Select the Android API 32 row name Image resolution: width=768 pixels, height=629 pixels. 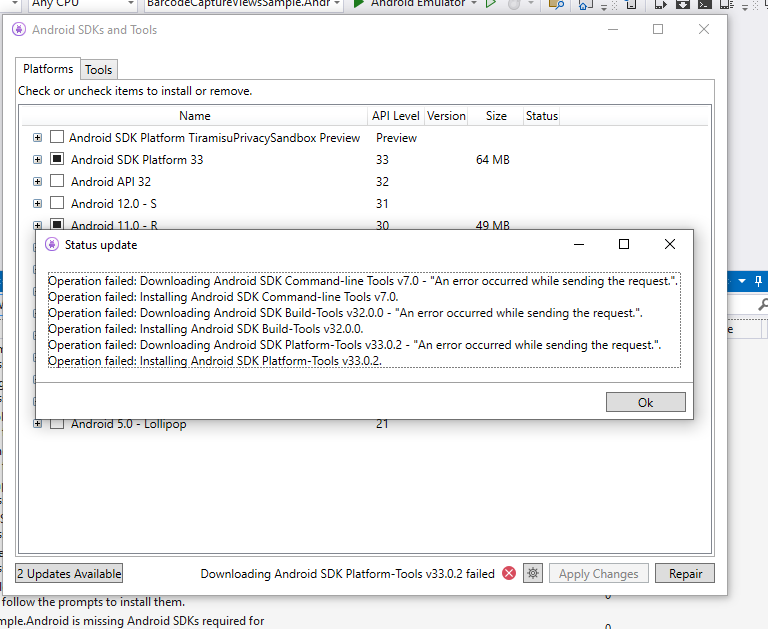111,182
